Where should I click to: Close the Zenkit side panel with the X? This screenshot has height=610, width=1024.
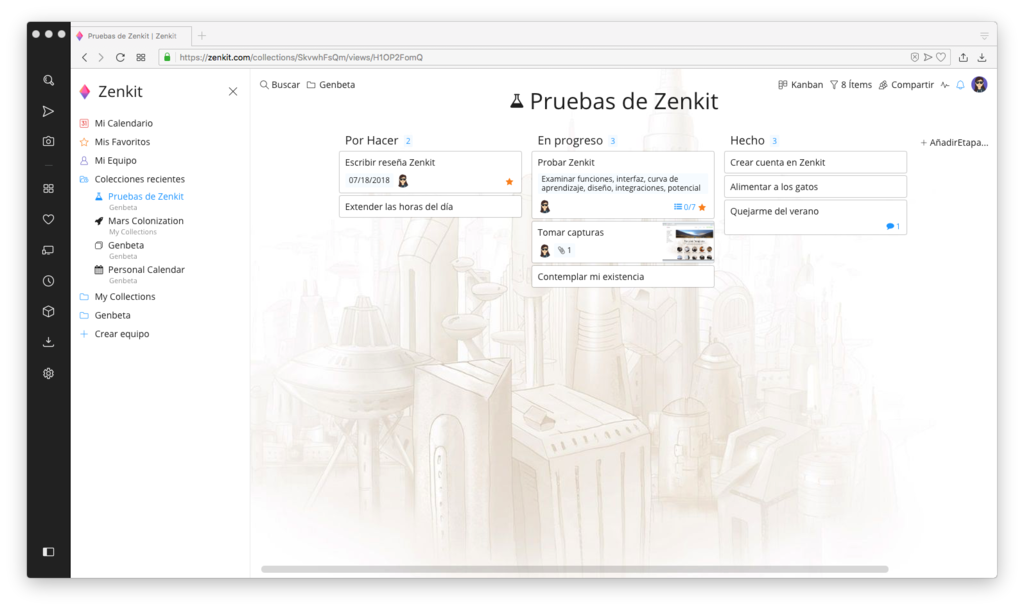click(x=233, y=91)
